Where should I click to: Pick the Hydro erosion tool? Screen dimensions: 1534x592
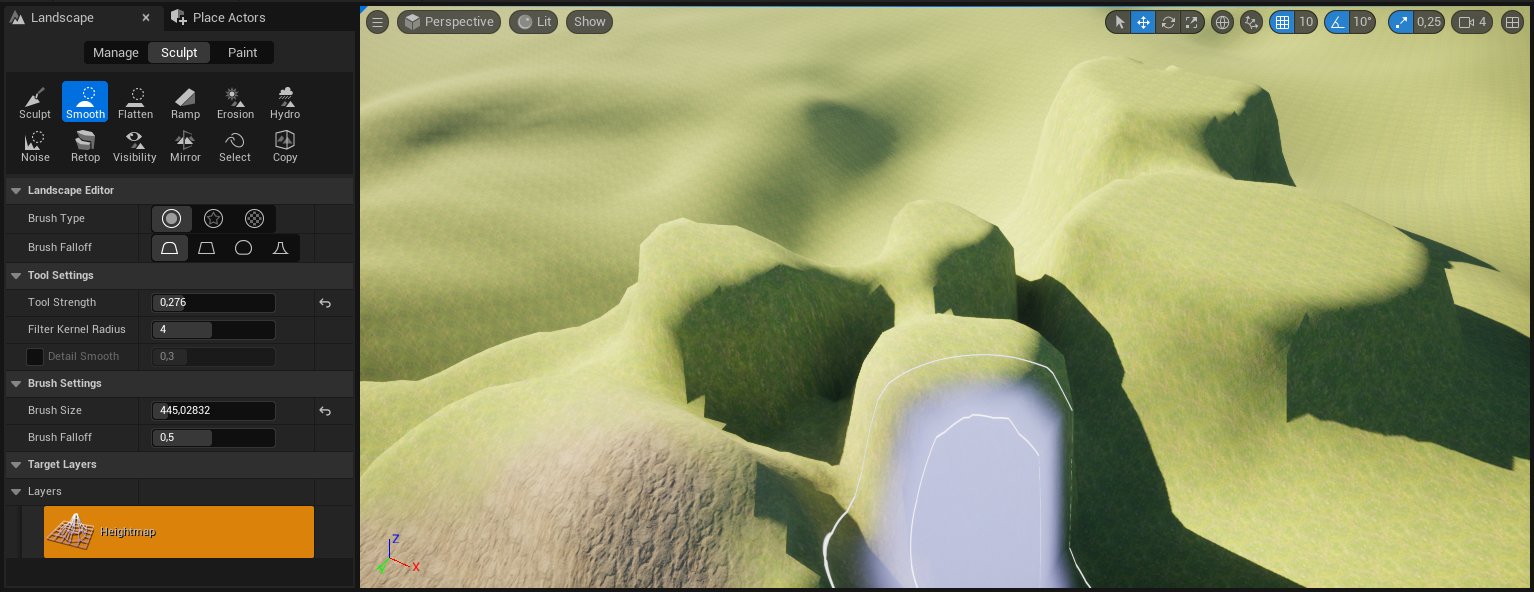coord(285,102)
